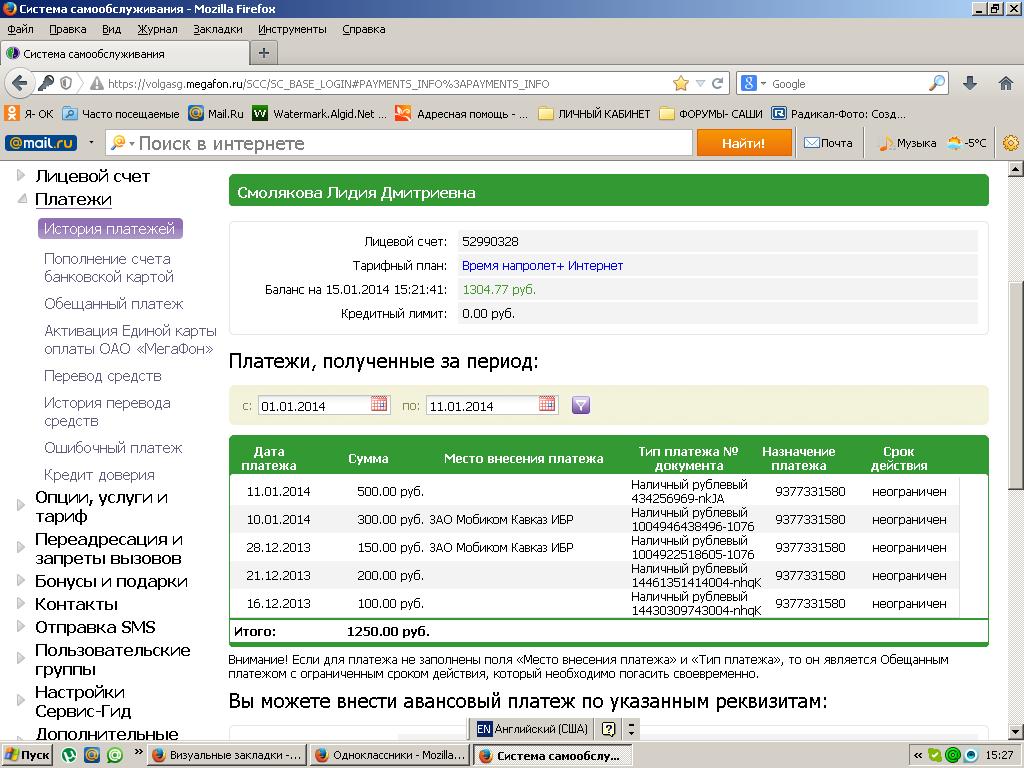Click the browser Back arrow button
The width and height of the screenshot is (1024, 768).
click(x=20, y=84)
